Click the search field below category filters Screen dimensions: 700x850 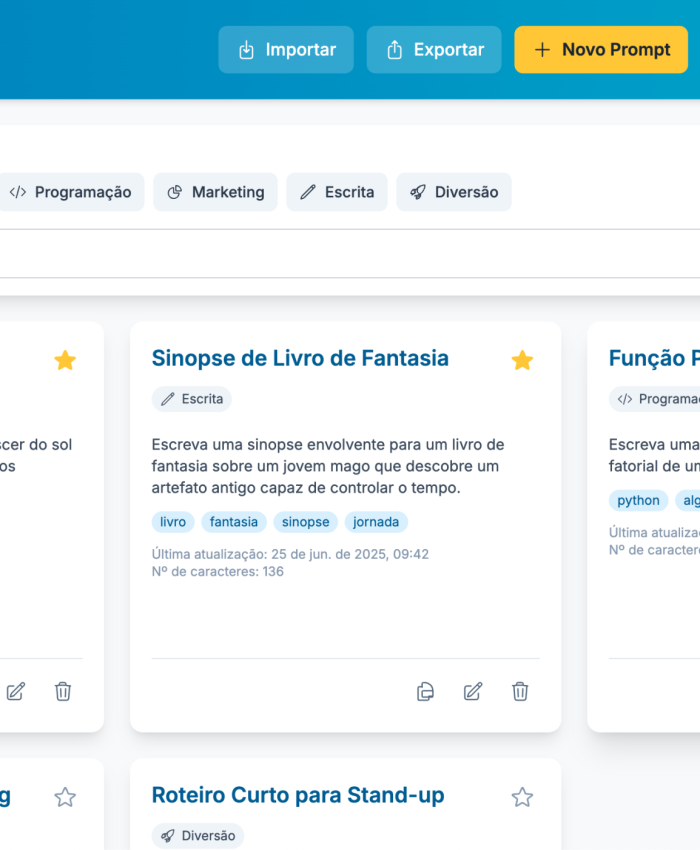tap(350, 254)
